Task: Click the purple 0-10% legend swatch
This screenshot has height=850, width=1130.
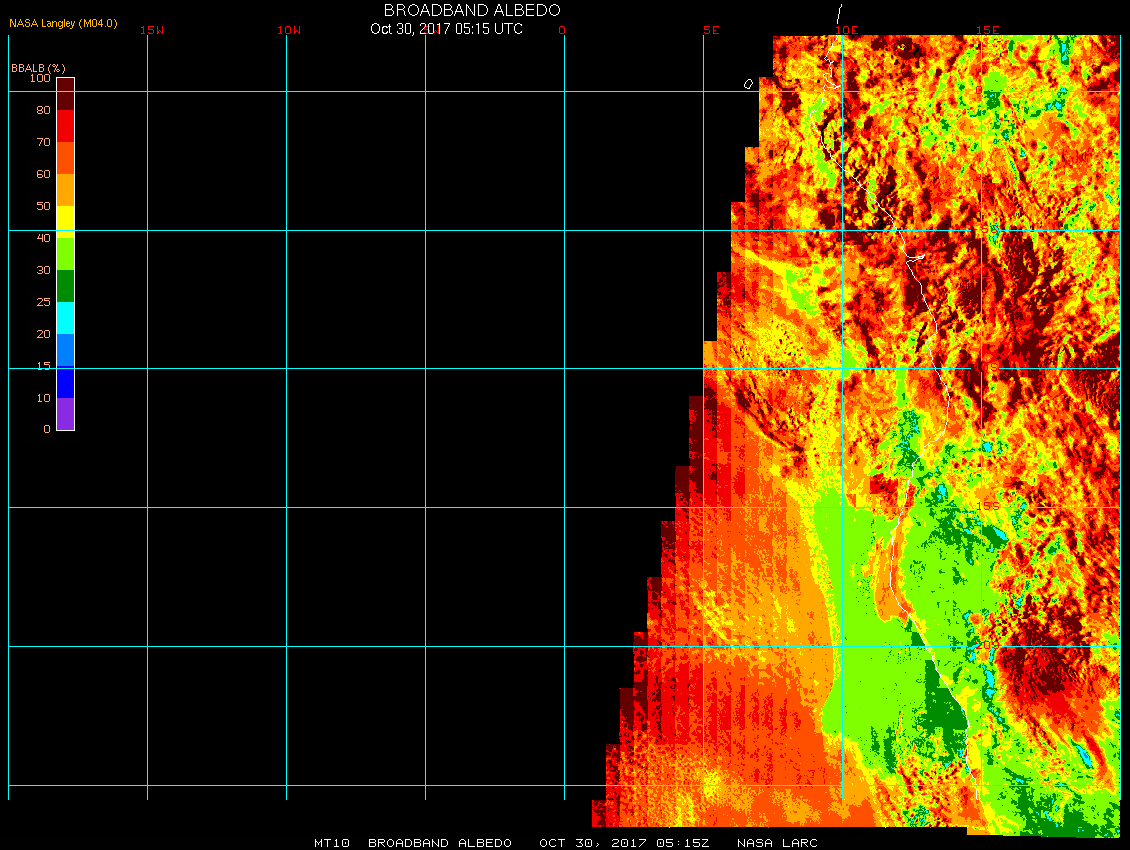Action: (65, 414)
